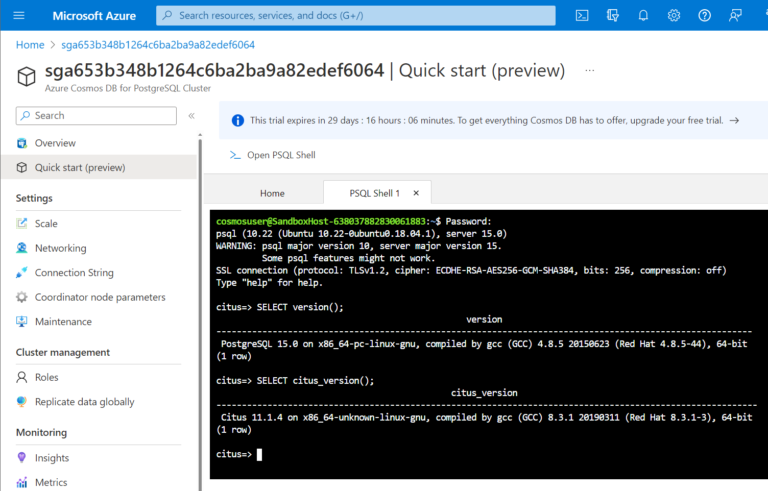This screenshot has height=491, width=768.
Task: Go to Home breadcrumb link
Action: click(x=30, y=45)
